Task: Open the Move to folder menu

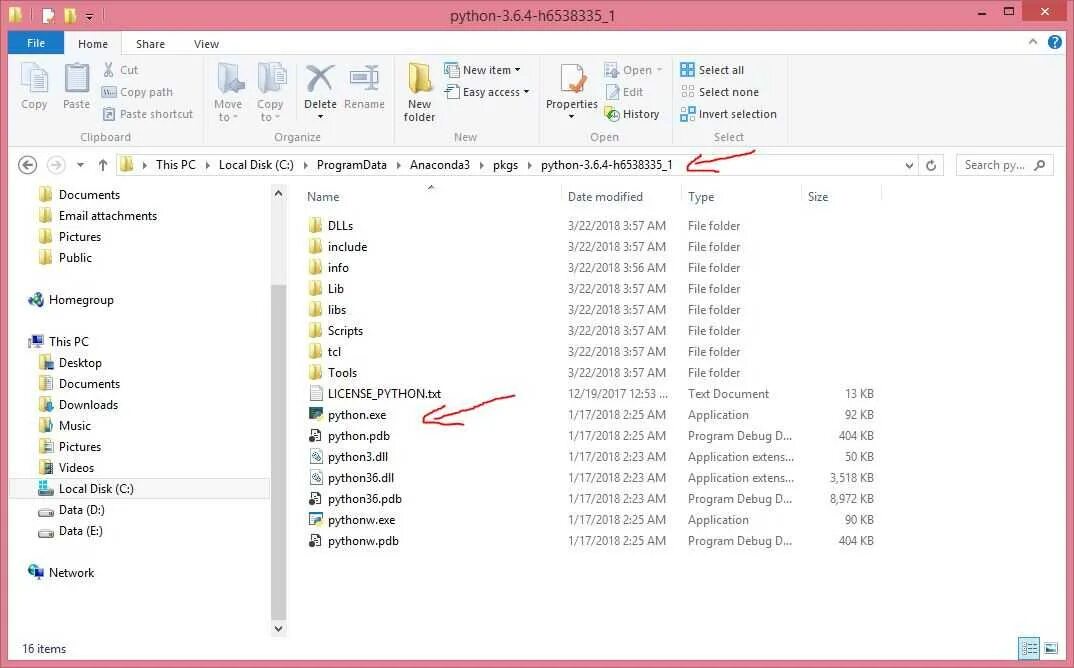Action: [x=228, y=92]
